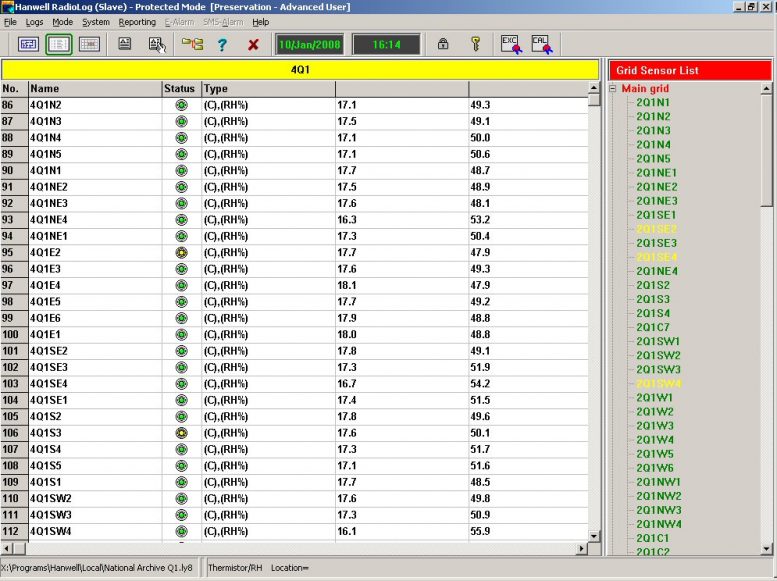Select 2Q1SE2 in the Grid Sensor List
This screenshot has width=777, height=581.
[656, 229]
